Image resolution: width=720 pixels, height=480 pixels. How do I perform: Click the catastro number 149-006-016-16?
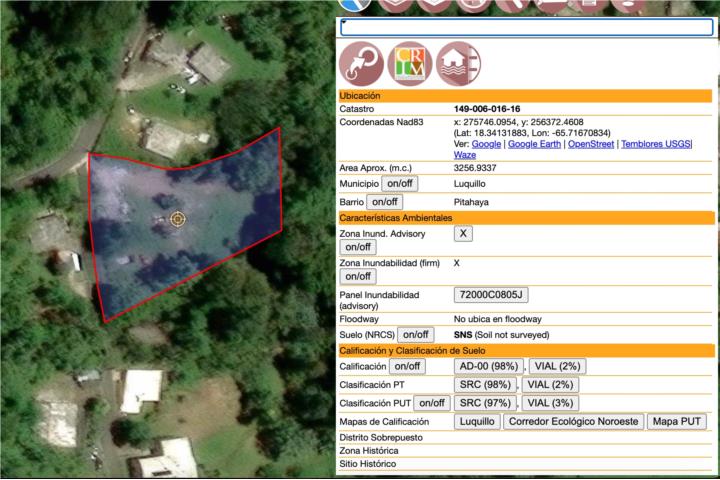tap(487, 109)
